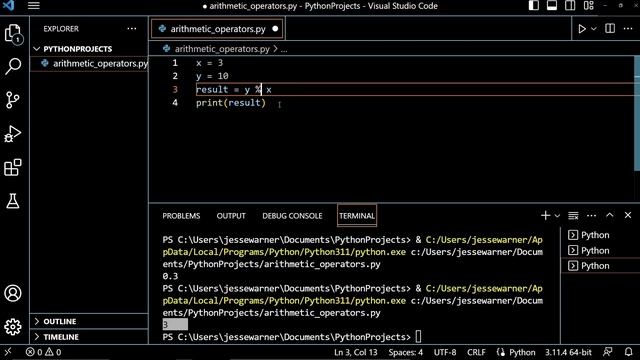Open Customize Layout icon in title bar
The image size is (640, 360).
[x=589, y=6]
